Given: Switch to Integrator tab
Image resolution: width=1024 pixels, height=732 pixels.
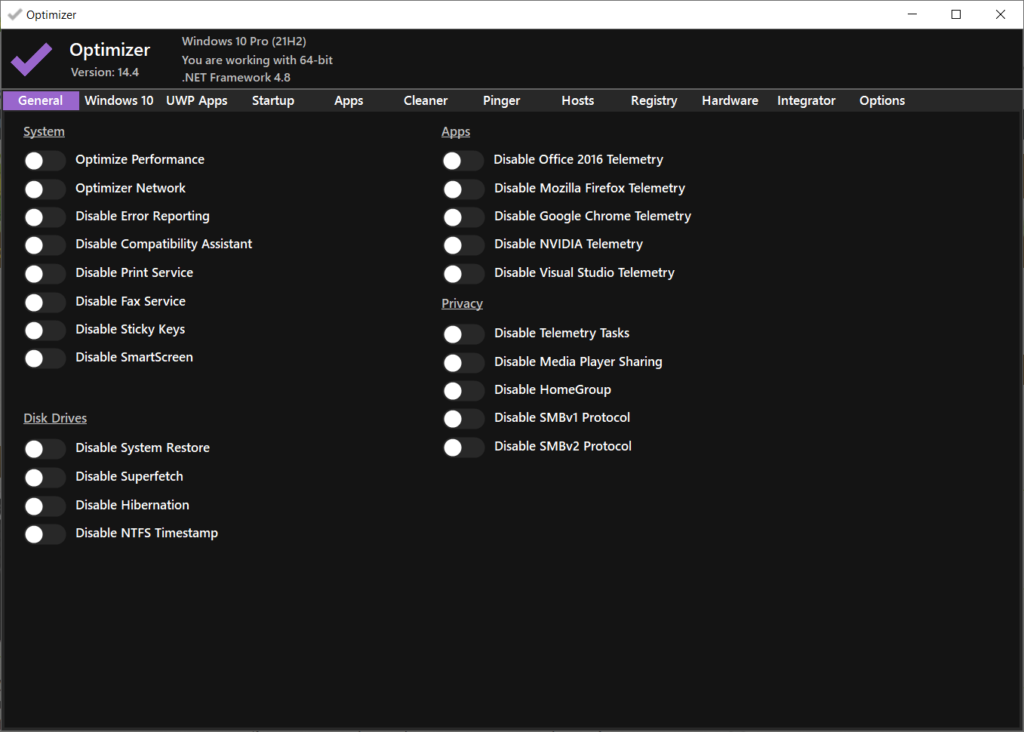Looking at the screenshot, I should pos(806,101).
